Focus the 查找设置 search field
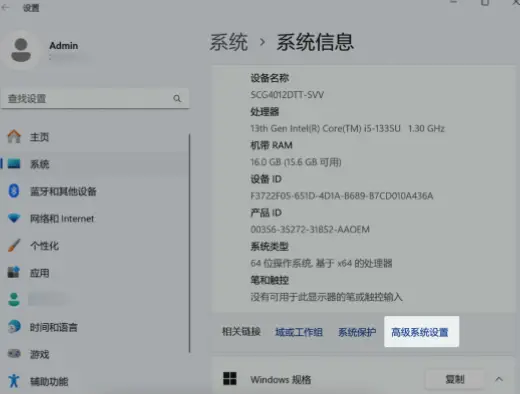Image resolution: width=520 pixels, height=395 pixels. 95,98
